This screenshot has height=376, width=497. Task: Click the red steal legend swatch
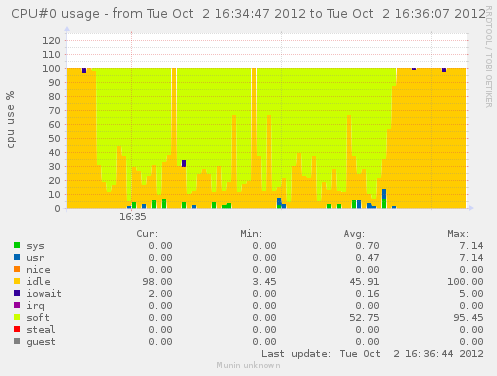(17, 329)
